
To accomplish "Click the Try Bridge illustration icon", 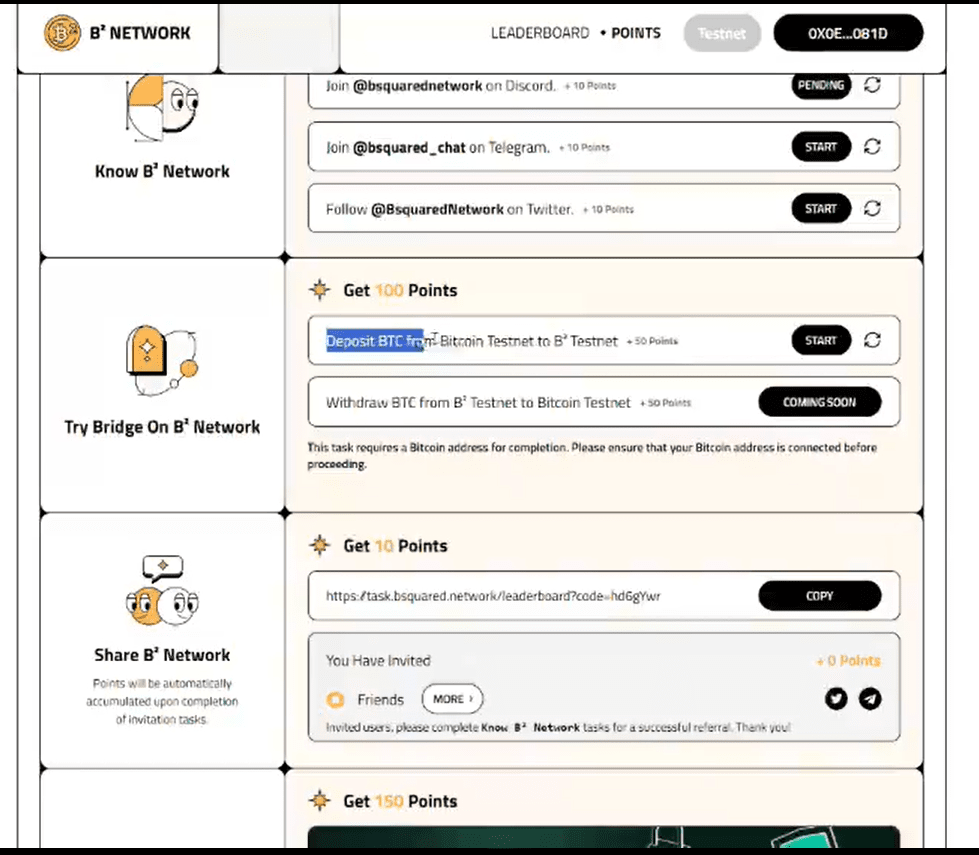I will (x=162, y=361).
